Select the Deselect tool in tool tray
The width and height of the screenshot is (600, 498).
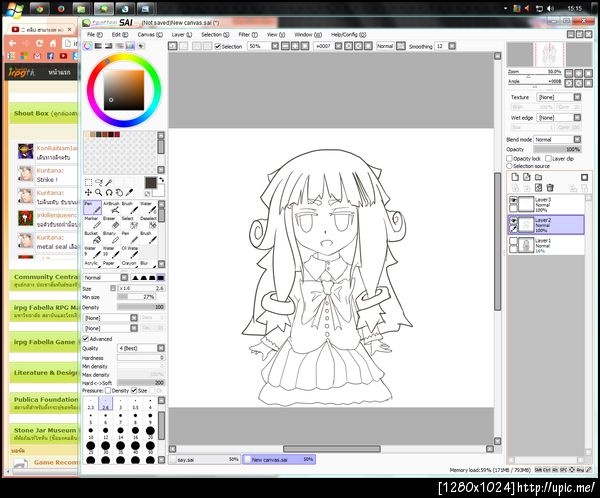pyautogui.click(x=148, y=222)
